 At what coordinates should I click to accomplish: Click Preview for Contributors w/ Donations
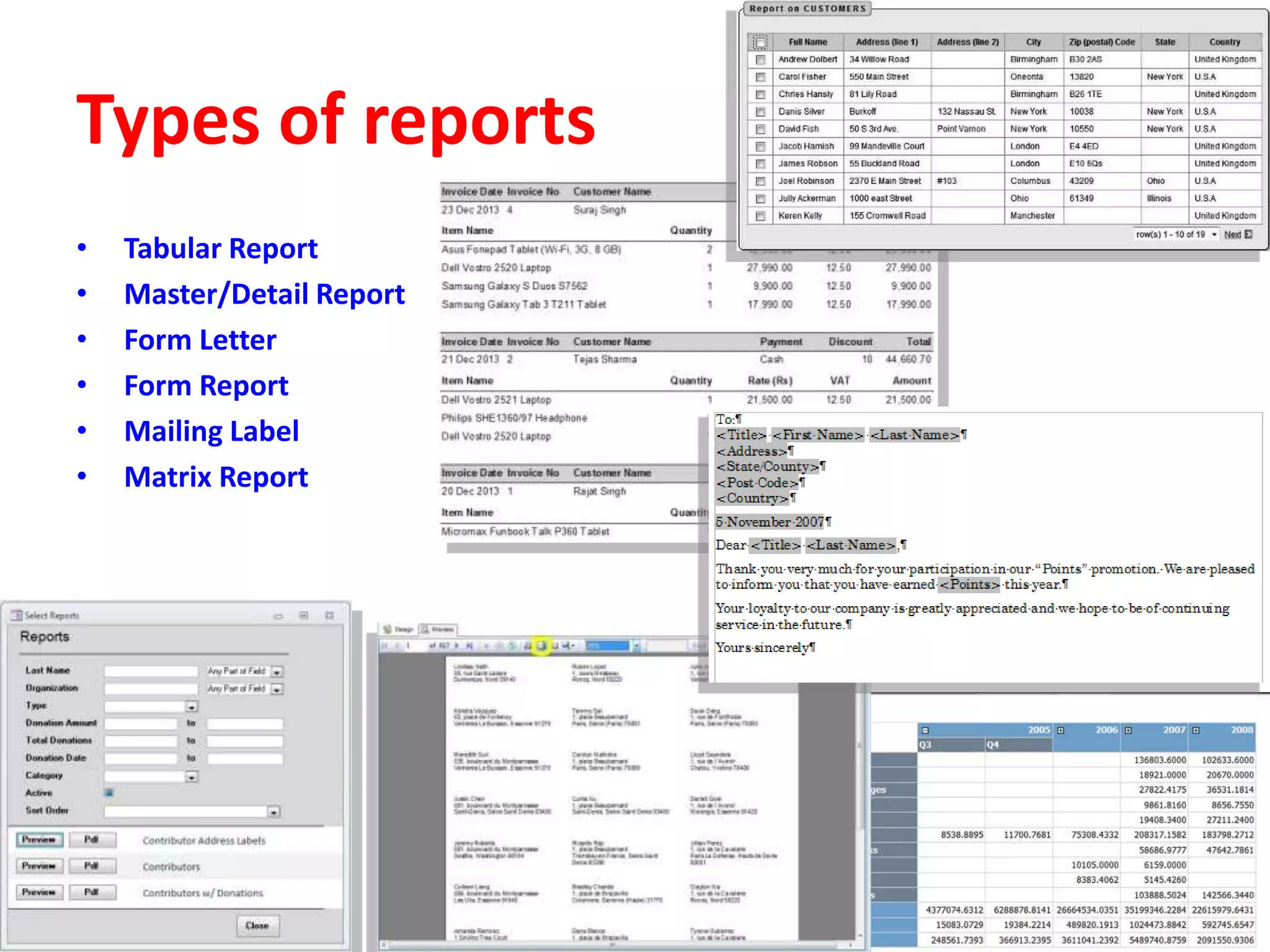click(x=39, y=892)
